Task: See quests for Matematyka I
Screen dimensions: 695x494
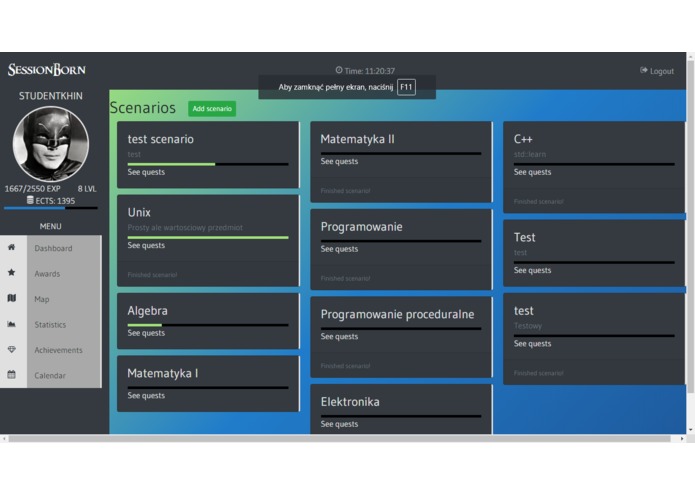Action: coord(146,396)
